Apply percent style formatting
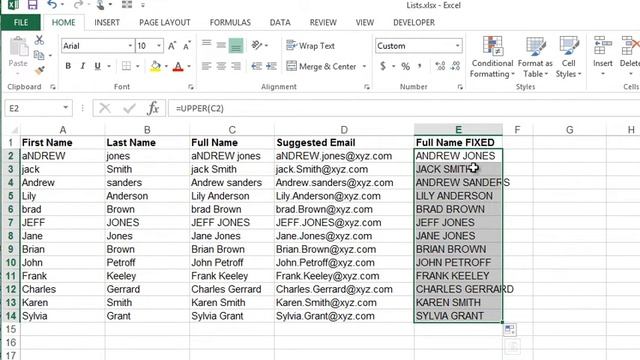Image resolution: width=640 pixels, height=360 pixels. 405,66
